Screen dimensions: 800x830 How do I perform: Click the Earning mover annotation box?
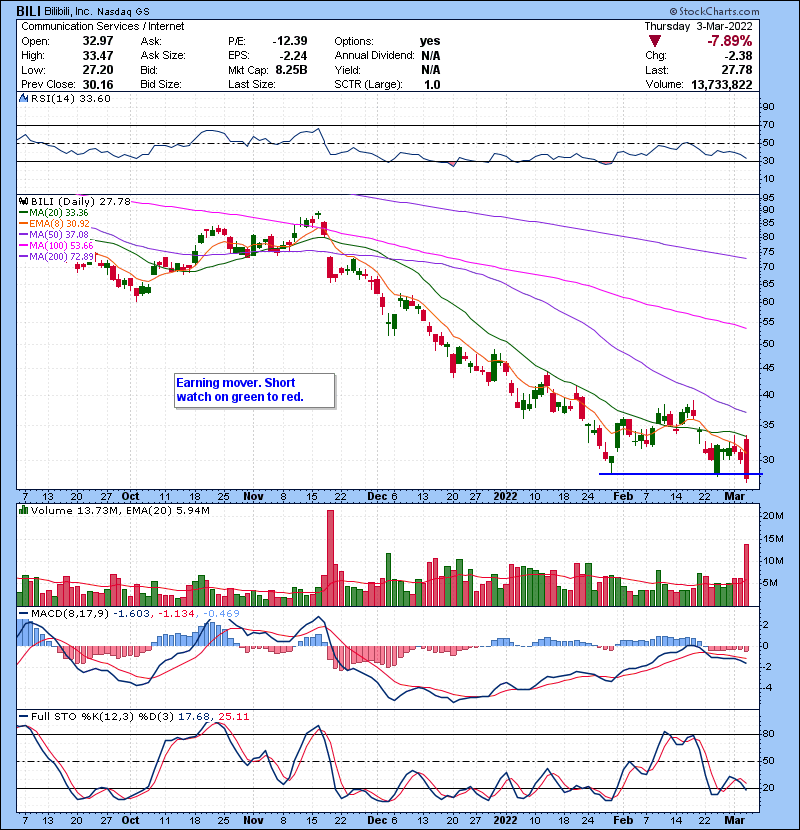click(255, 390)
